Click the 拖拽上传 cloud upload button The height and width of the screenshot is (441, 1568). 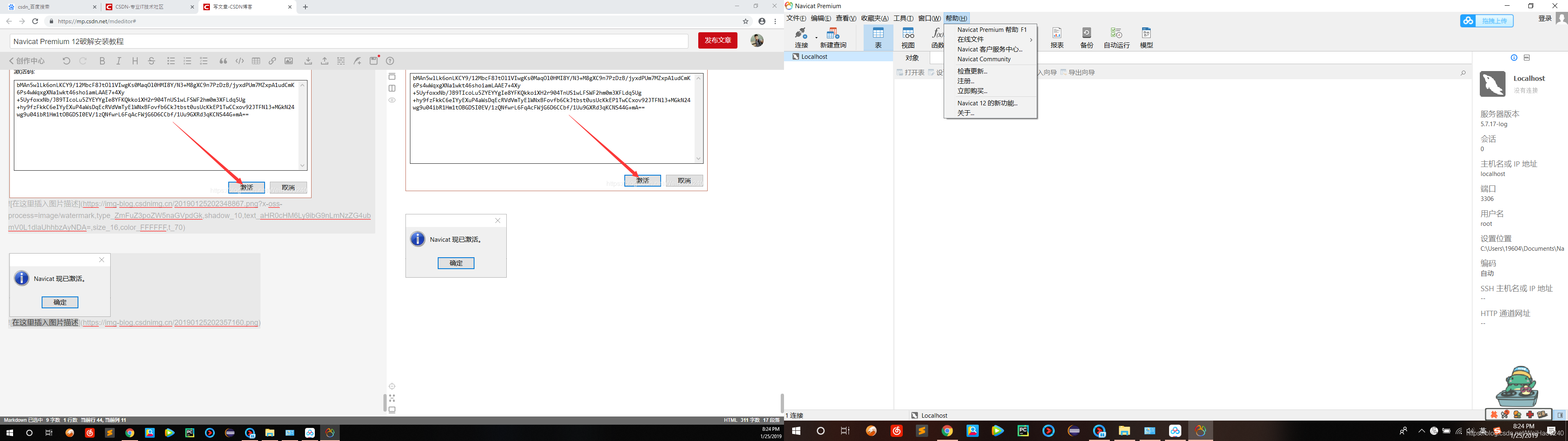tap(1486, 21)
